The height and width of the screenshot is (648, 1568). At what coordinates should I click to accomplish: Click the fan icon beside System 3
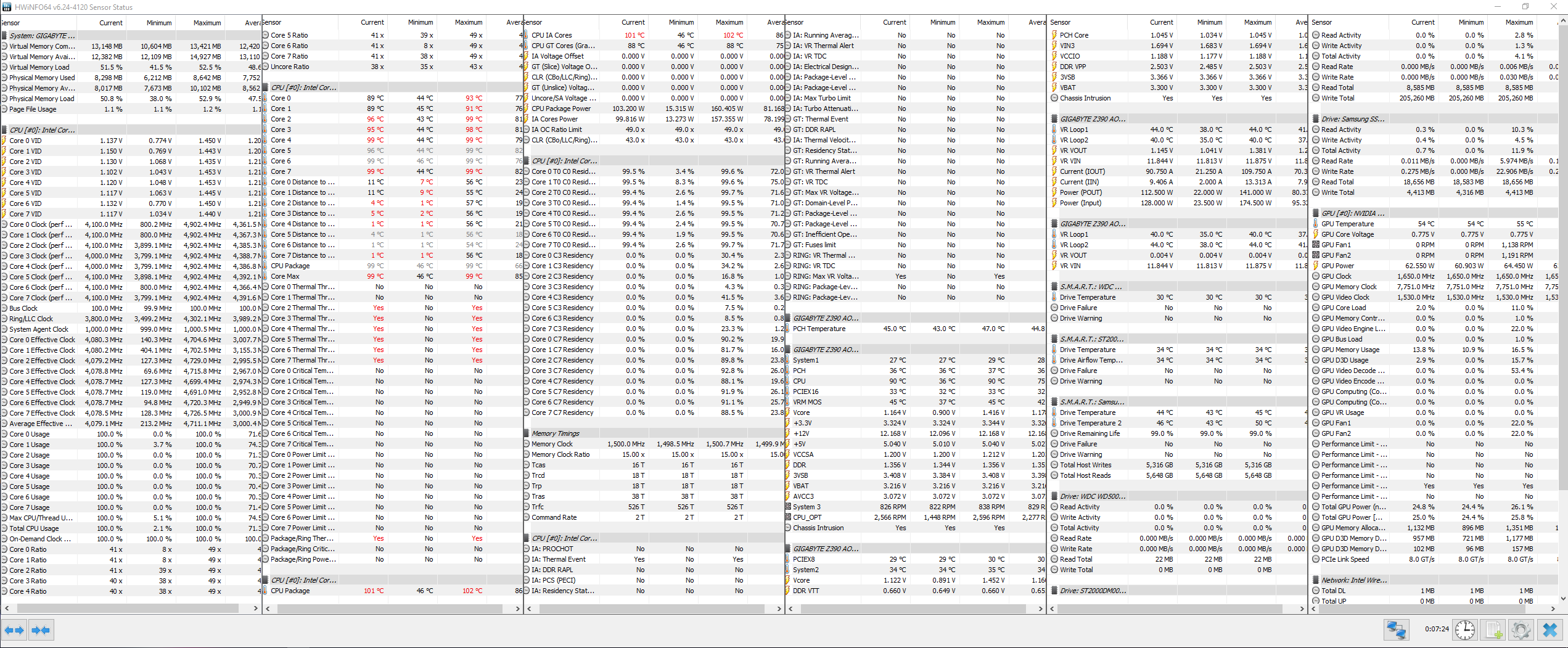[x=788, y=507]
